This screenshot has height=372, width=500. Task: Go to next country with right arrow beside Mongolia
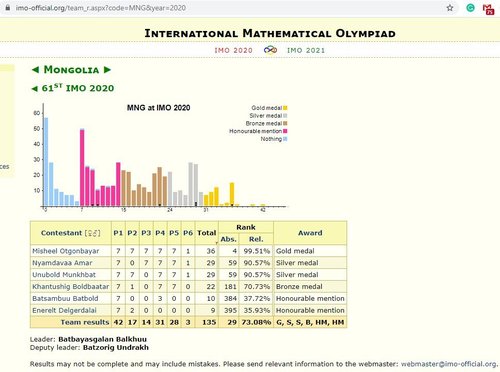(x=107, y=70)
